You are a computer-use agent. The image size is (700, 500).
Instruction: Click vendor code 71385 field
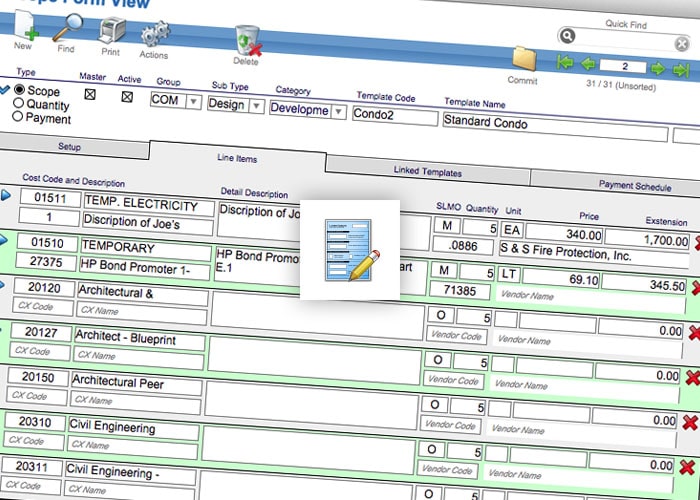click(460, 291)
